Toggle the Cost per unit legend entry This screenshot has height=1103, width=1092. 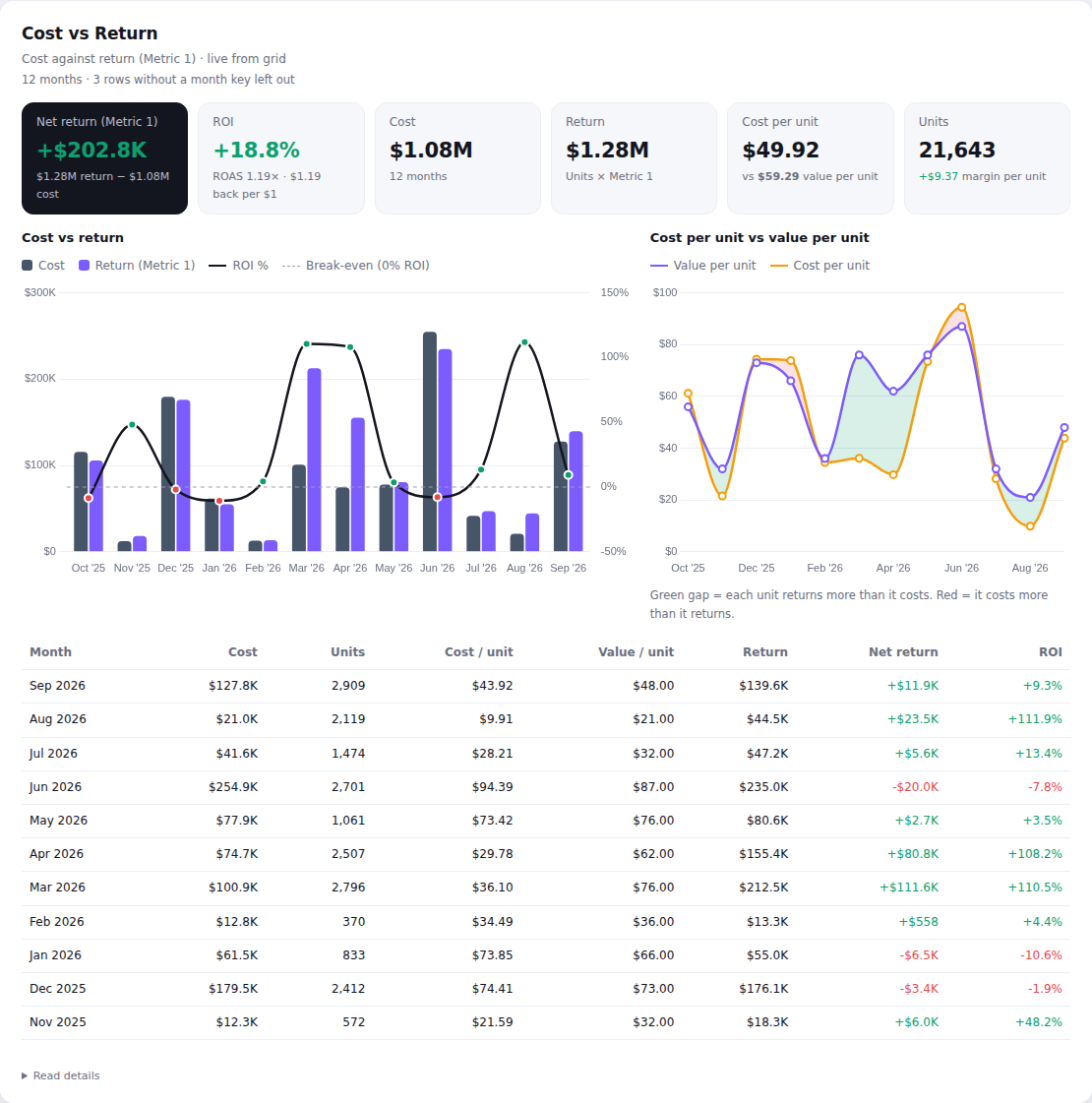coord(819,266)
